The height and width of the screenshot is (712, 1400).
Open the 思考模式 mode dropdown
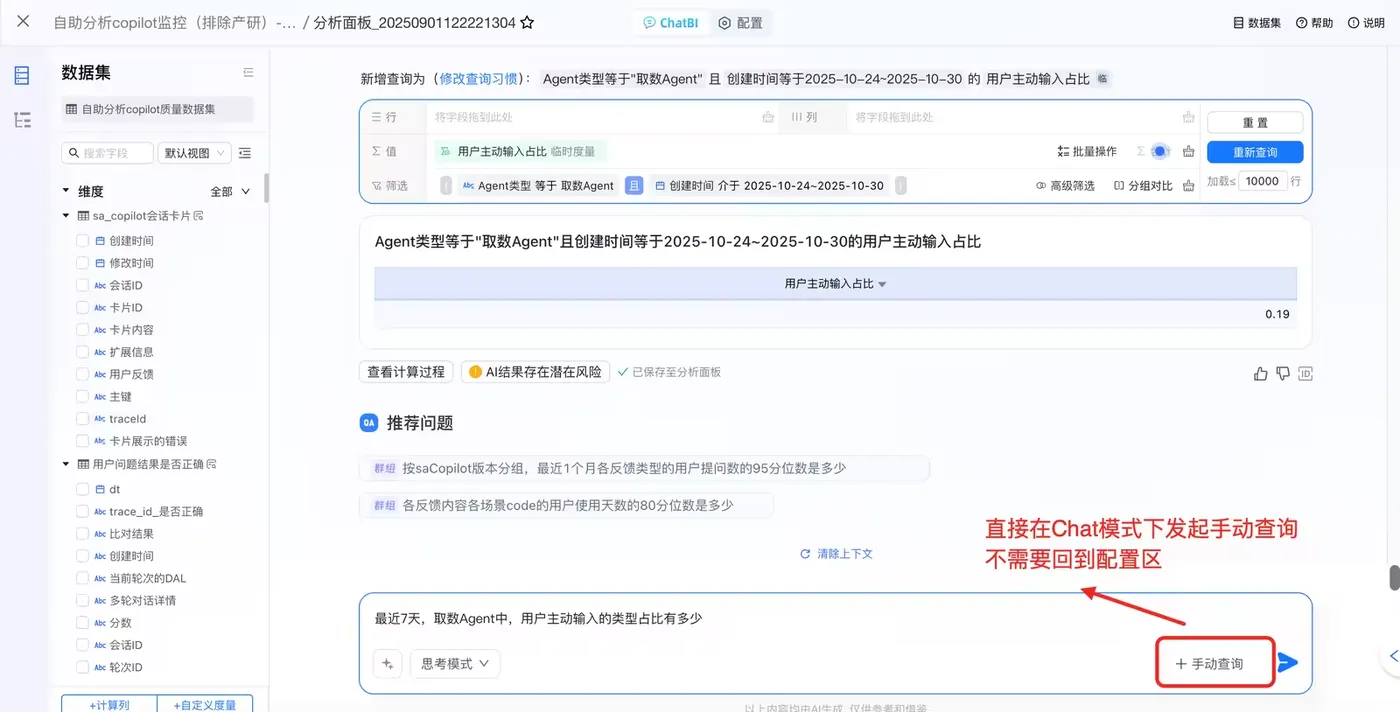(455, 664)
